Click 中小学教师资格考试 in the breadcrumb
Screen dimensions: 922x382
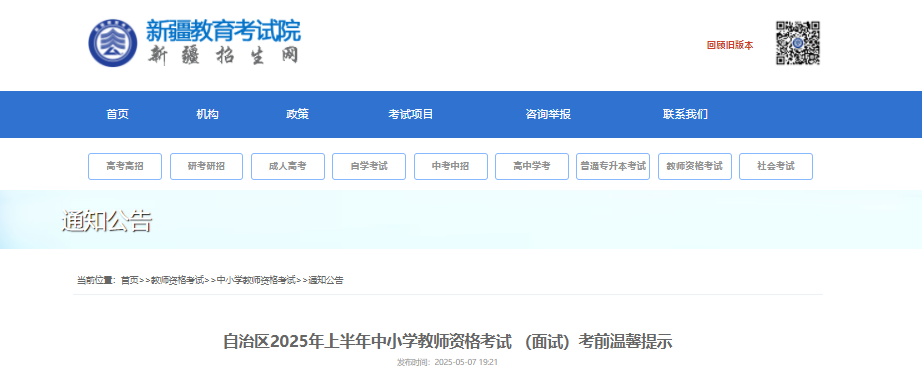pyautogui.click(x=256, y=280)
